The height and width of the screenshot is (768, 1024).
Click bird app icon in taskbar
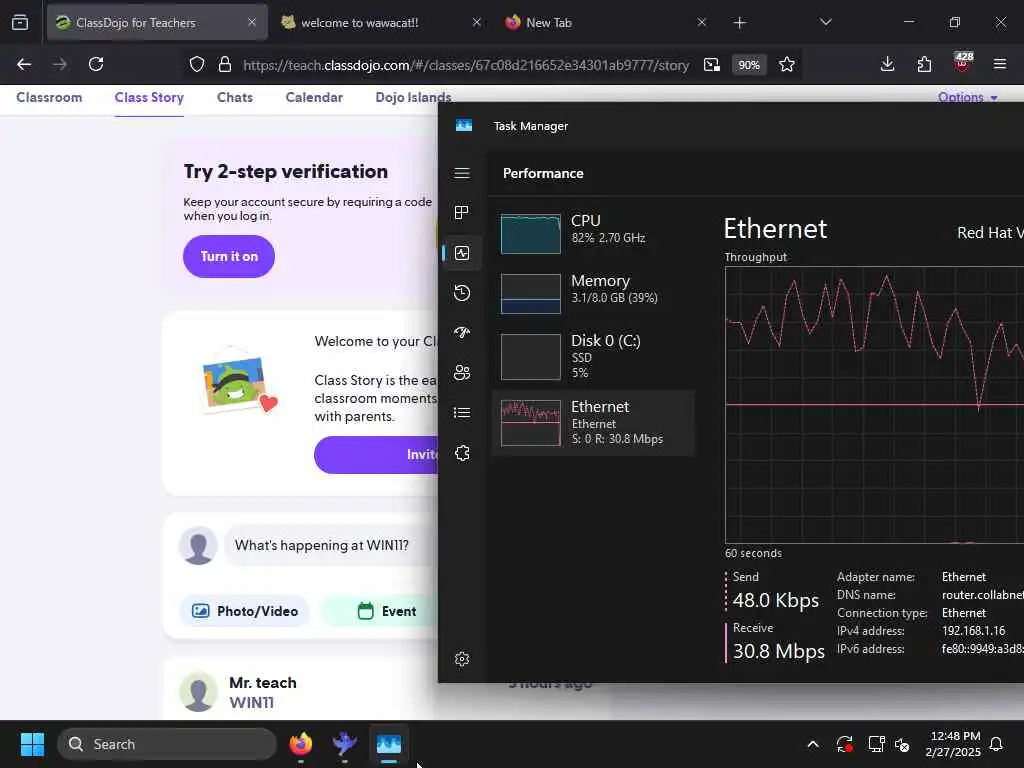click(344, 744)
